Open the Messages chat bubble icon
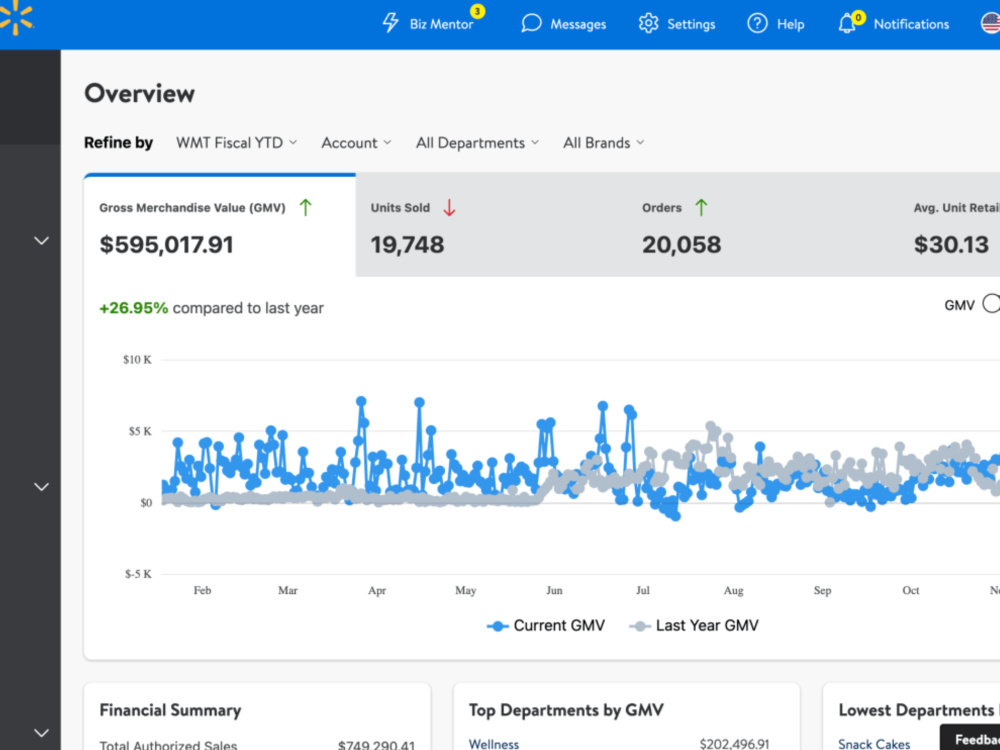The height and width of the screenshot is (750, 1000). 531,24
